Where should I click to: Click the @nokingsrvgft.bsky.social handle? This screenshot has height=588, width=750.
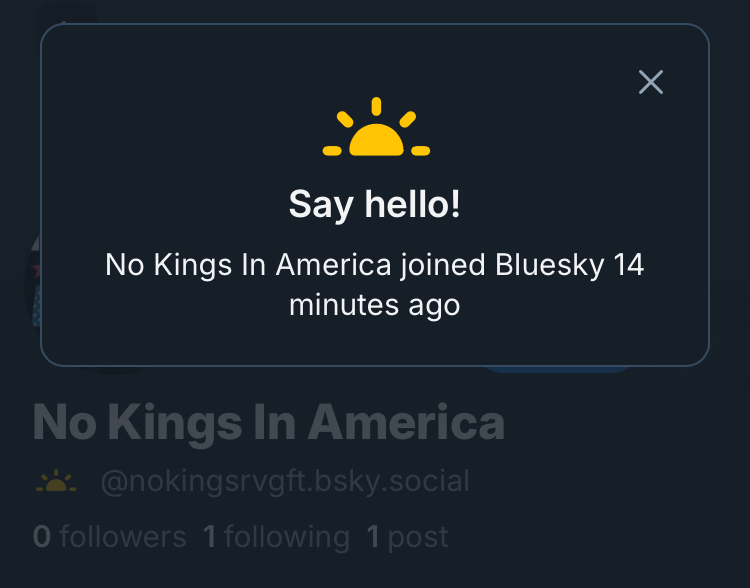285,481
